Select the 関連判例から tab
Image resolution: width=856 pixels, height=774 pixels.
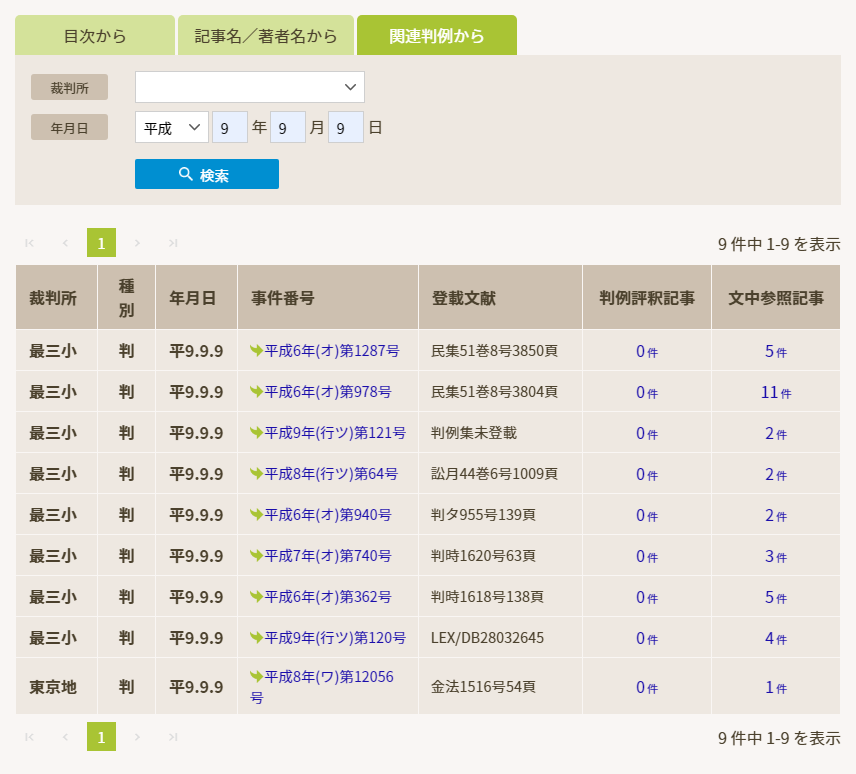tap(437, 35)
